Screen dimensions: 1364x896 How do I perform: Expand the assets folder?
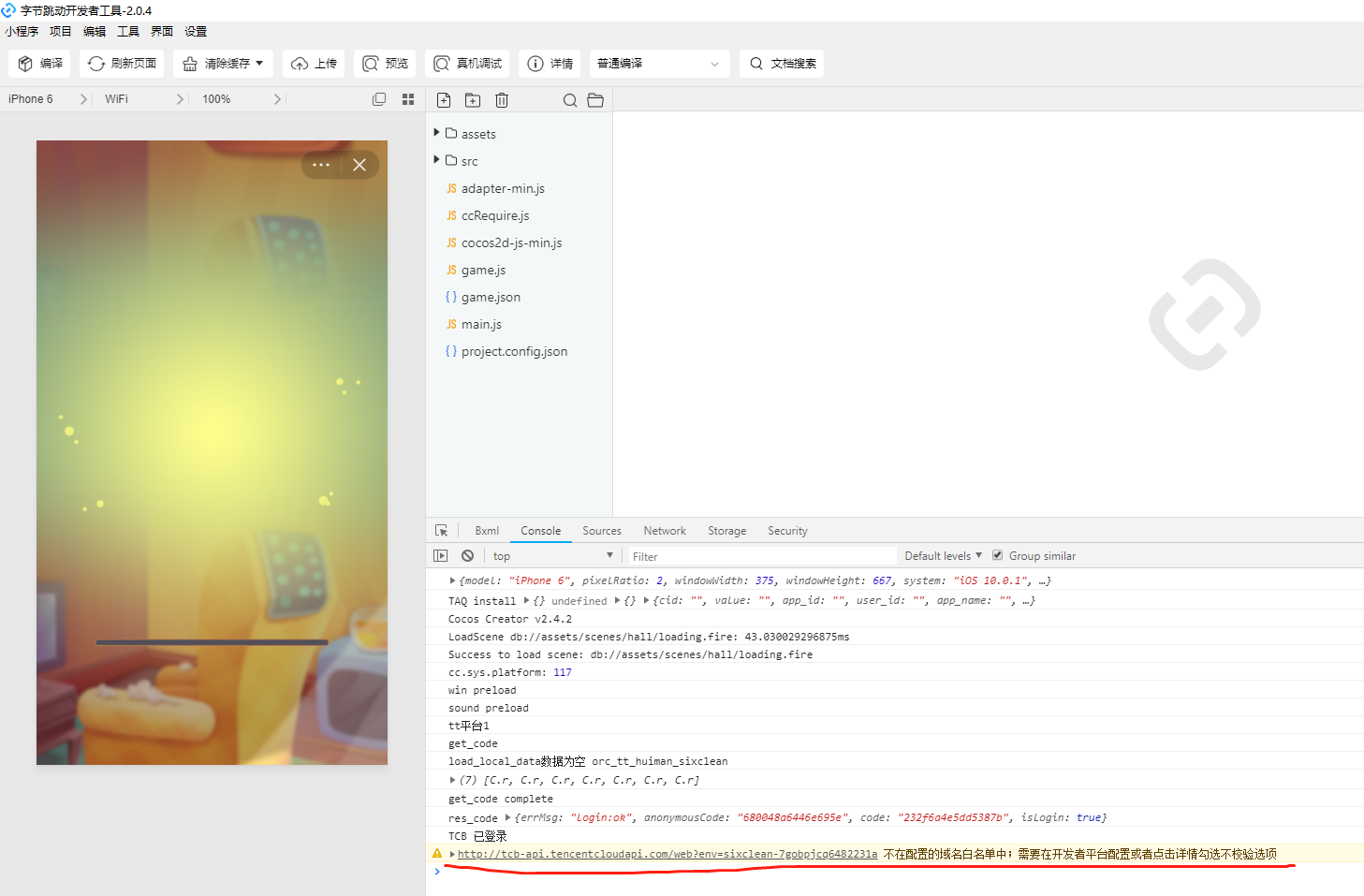[x=437, y=133]
